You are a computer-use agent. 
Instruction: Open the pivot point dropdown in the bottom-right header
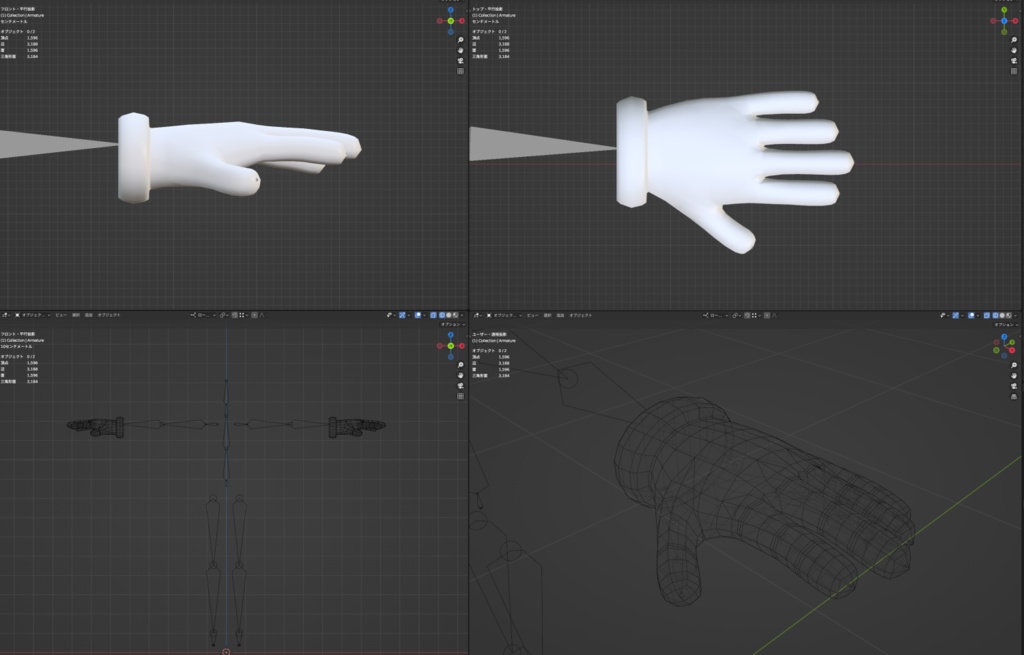(736, 315)
